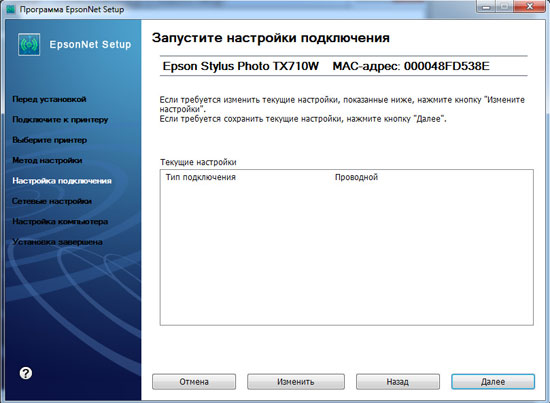Click the Тип подключения row label
Screen dimensions: 550x403
coord(201,177)
